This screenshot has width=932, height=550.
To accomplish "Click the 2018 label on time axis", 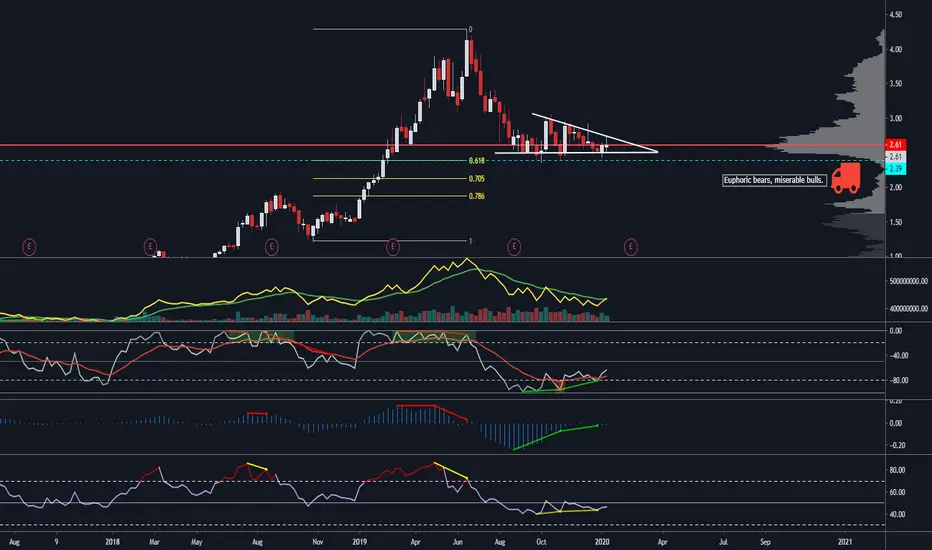I will point(112,542).
